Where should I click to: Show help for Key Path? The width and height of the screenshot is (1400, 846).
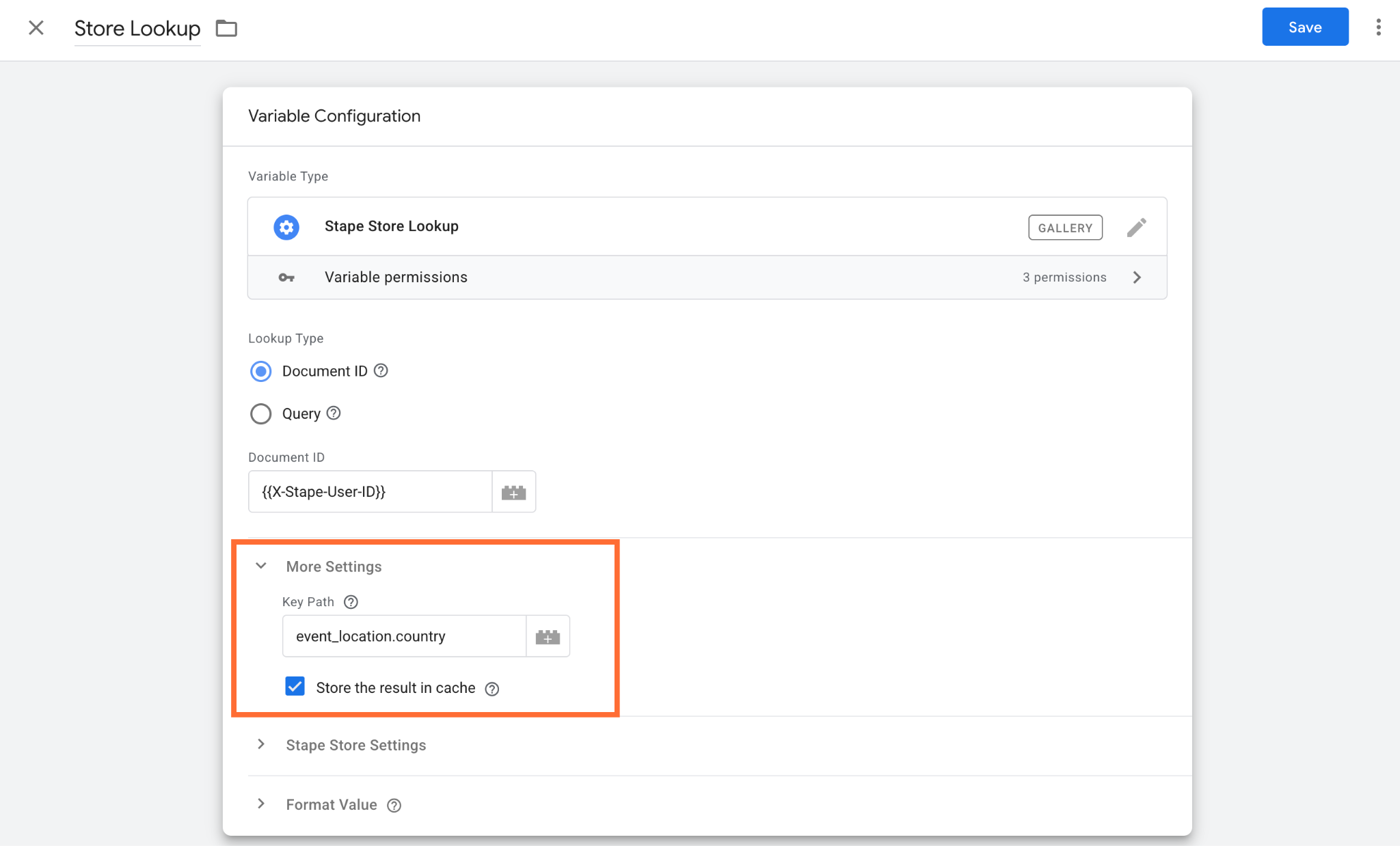[x=351, y=602]
